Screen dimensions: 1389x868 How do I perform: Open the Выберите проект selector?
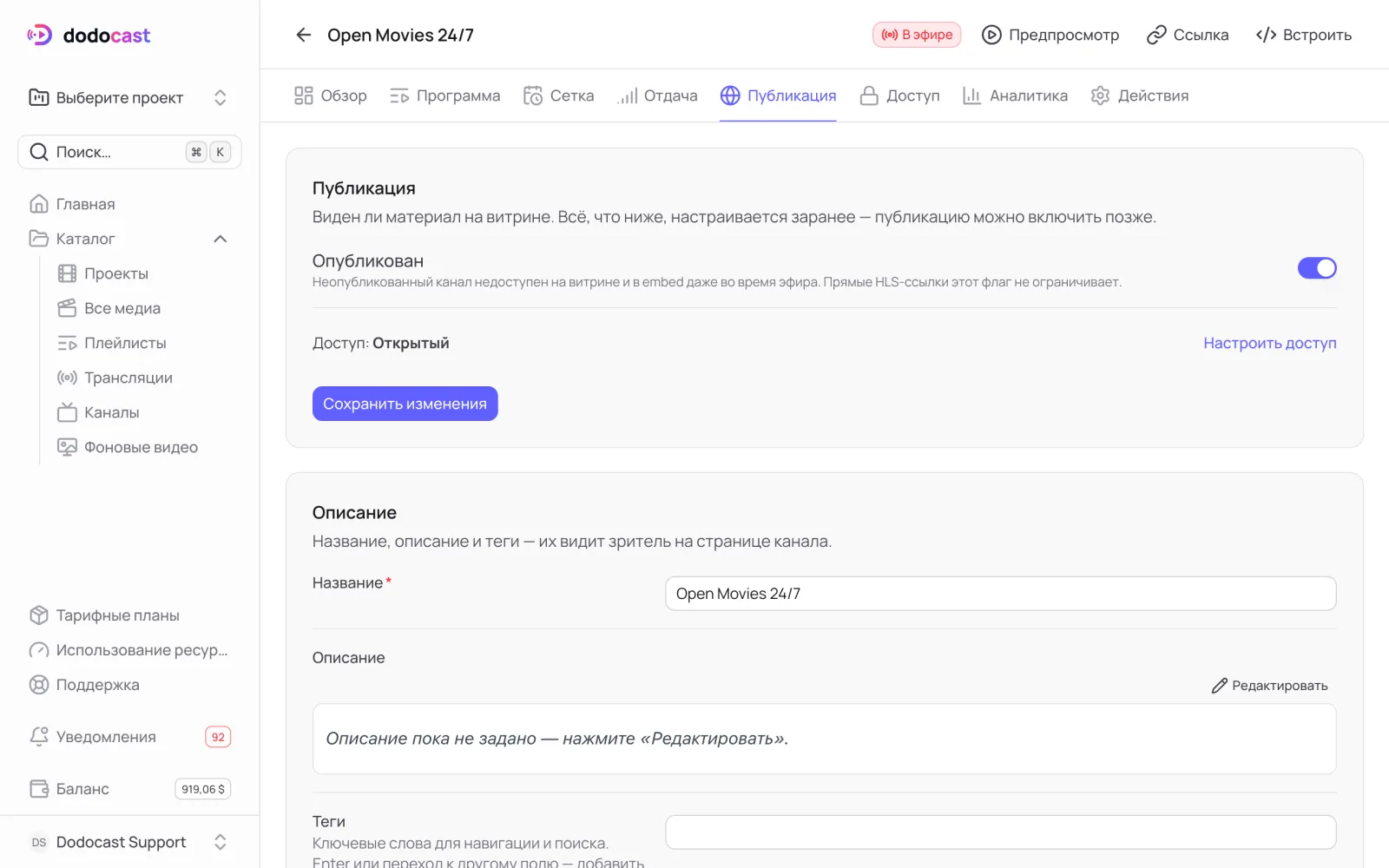[x=130, y=97]
